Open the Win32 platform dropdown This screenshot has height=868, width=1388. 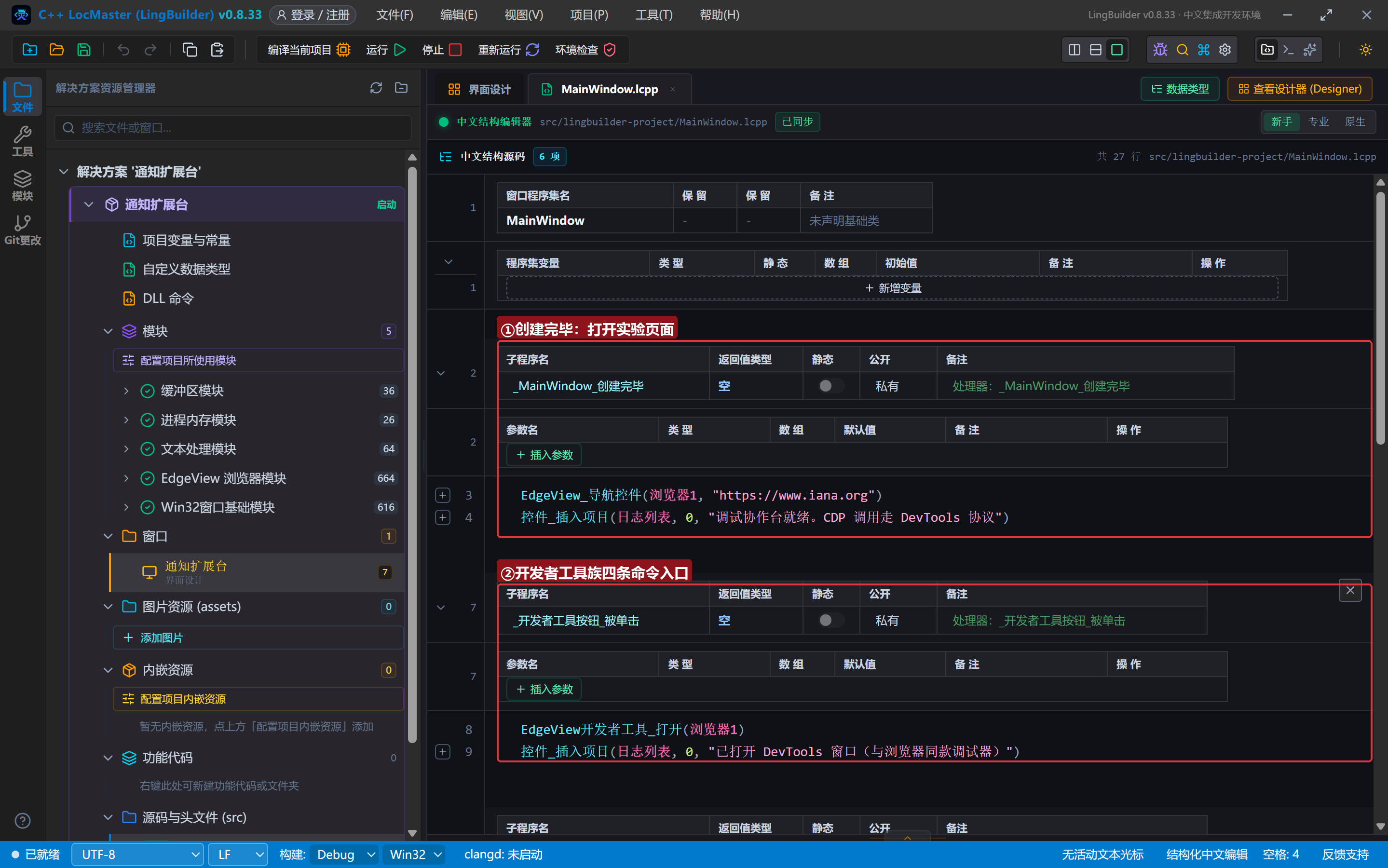pyautogui.click(x=414, y=854)
